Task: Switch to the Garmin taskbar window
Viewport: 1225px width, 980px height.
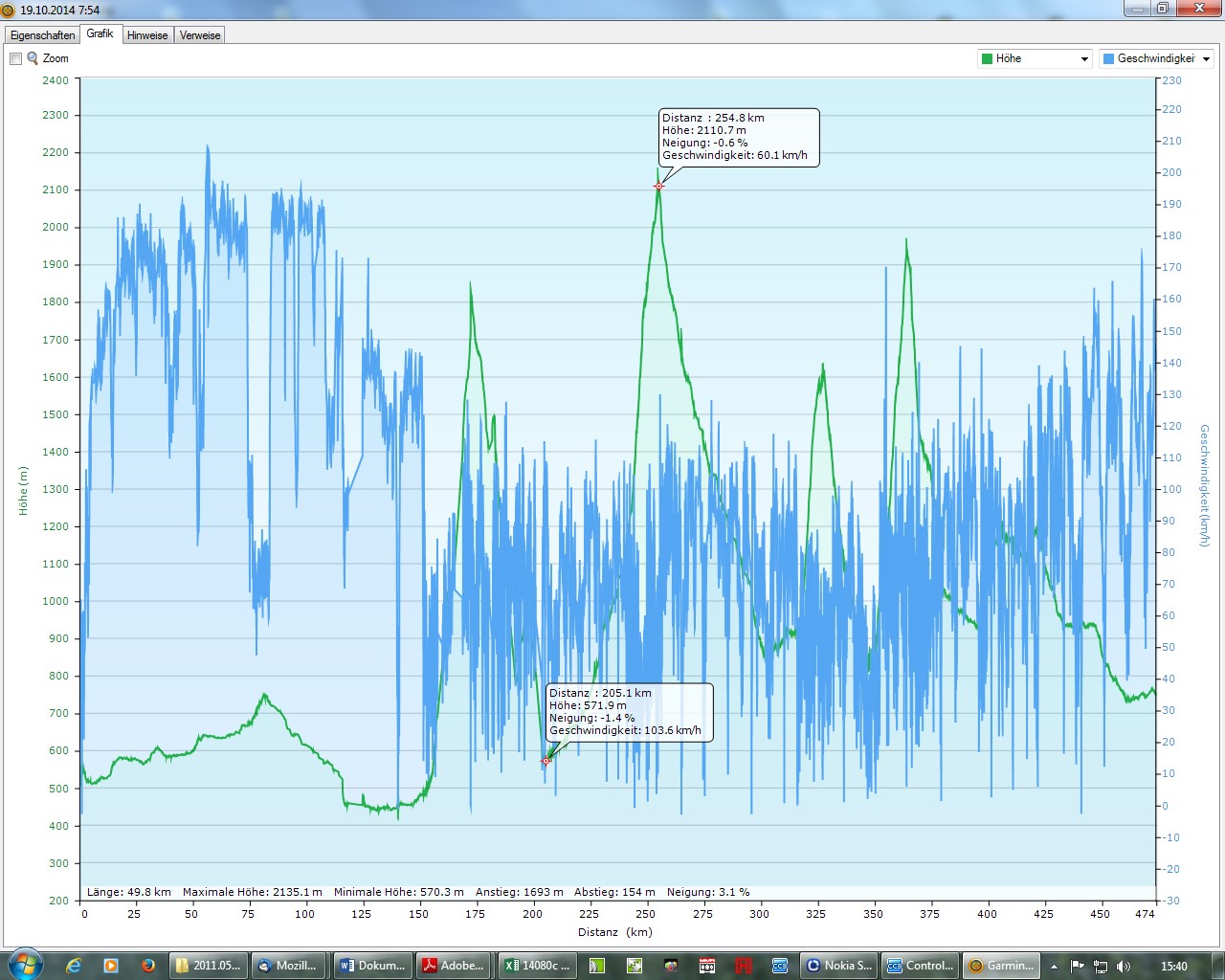Action: click(x=1002, y=966)
